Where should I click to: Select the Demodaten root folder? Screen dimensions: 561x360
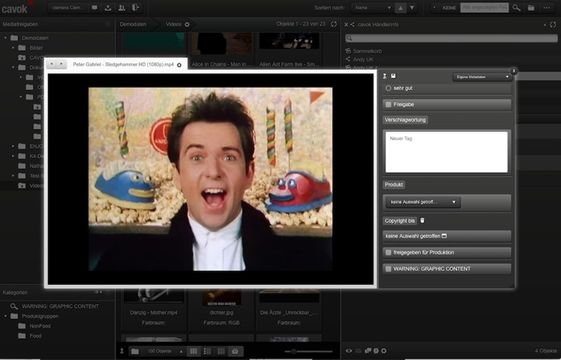pos(35,38)
